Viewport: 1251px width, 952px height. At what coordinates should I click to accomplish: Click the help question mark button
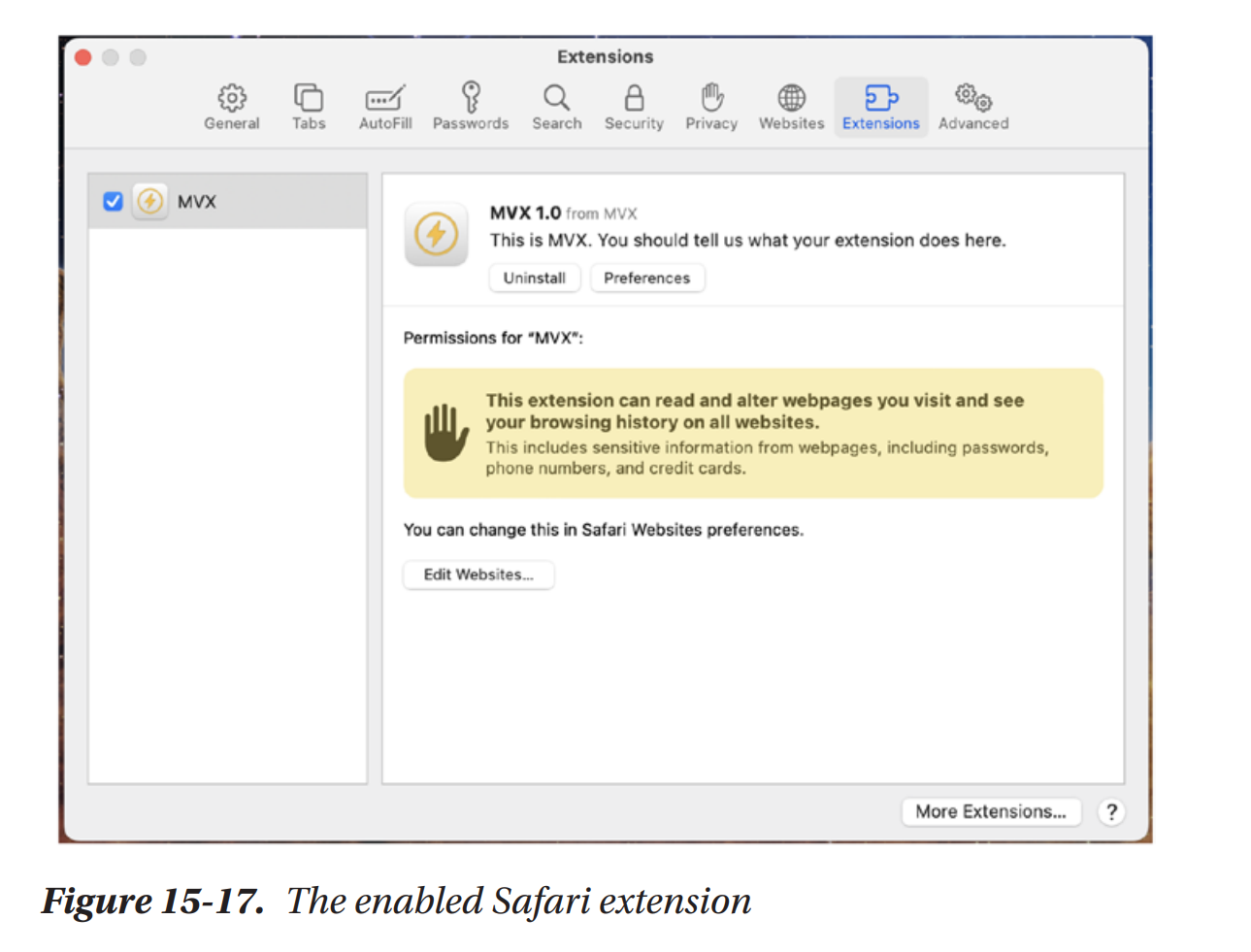coord(1111,811)
